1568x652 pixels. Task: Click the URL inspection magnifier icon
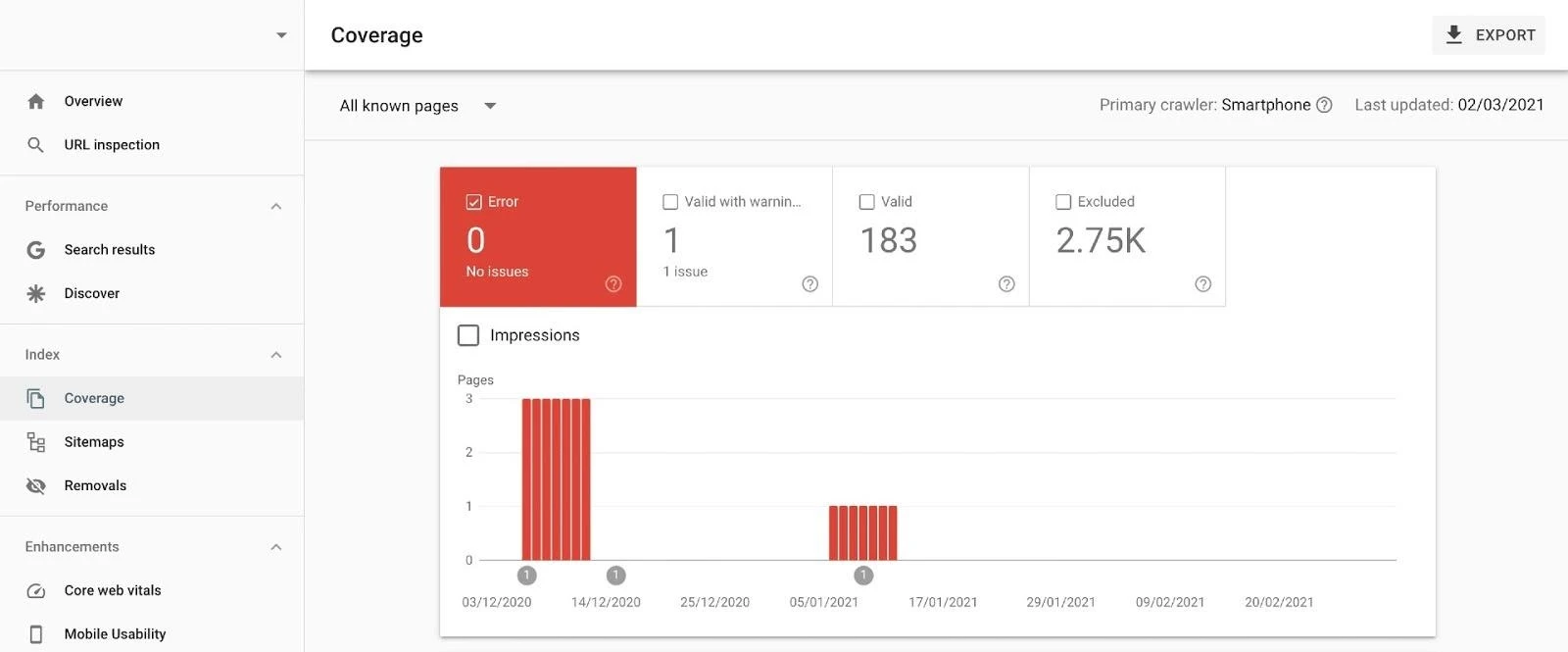[36, 145]
